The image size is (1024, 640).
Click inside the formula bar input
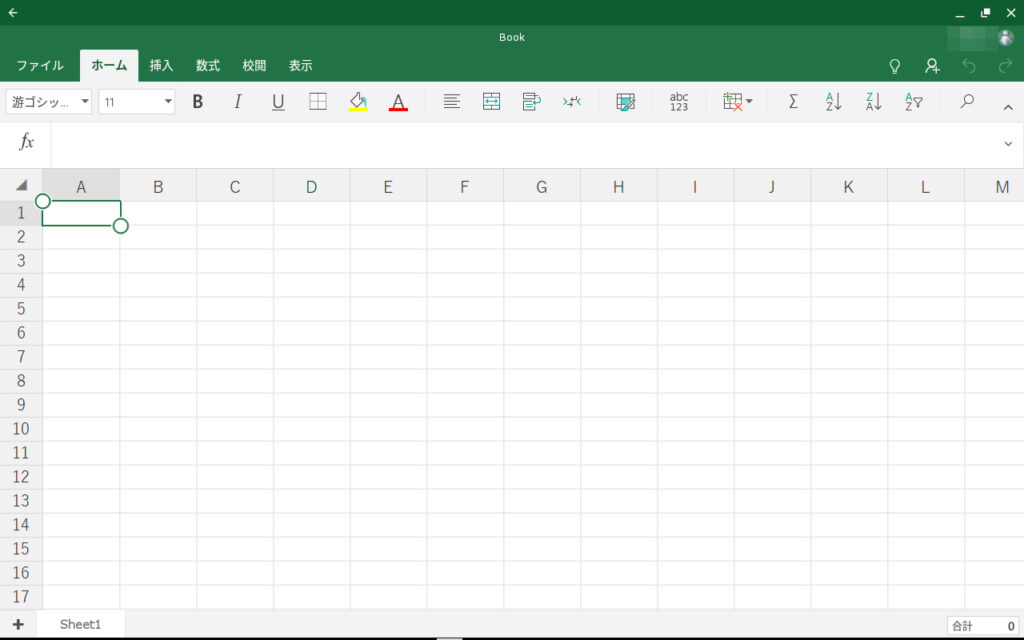point(524,144)
